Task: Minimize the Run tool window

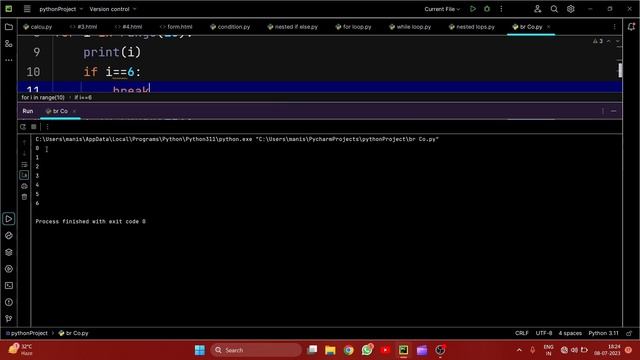Action: click(613, 111)
